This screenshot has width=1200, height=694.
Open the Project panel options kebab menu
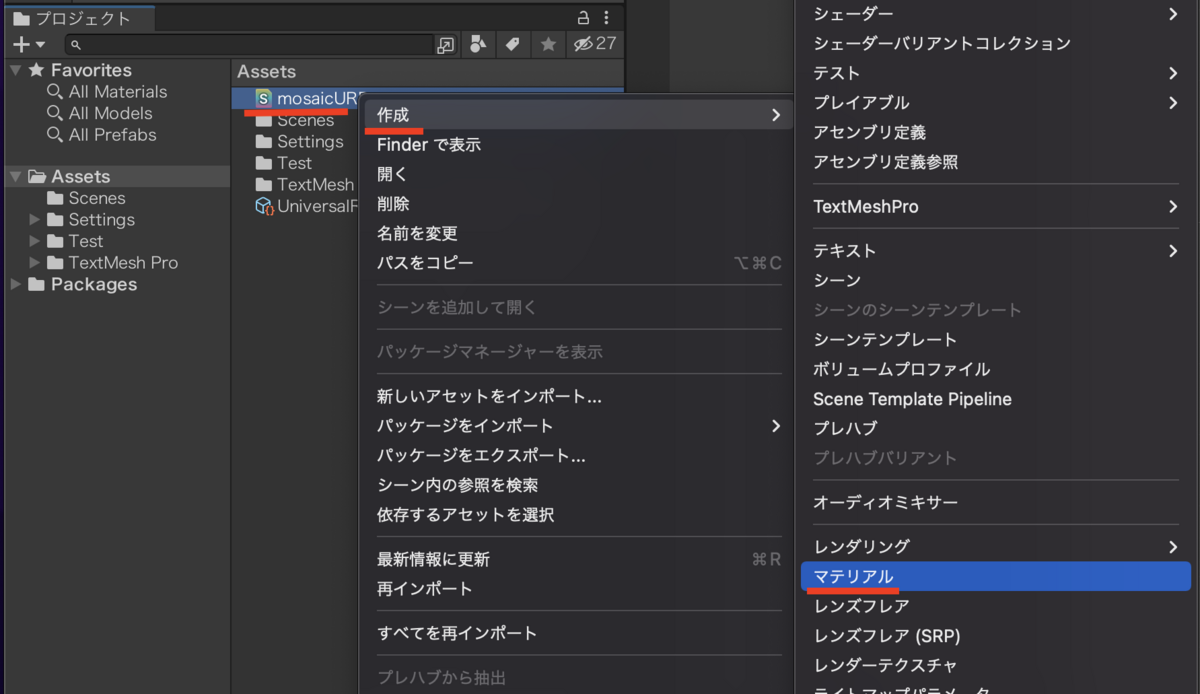[606, 18]
